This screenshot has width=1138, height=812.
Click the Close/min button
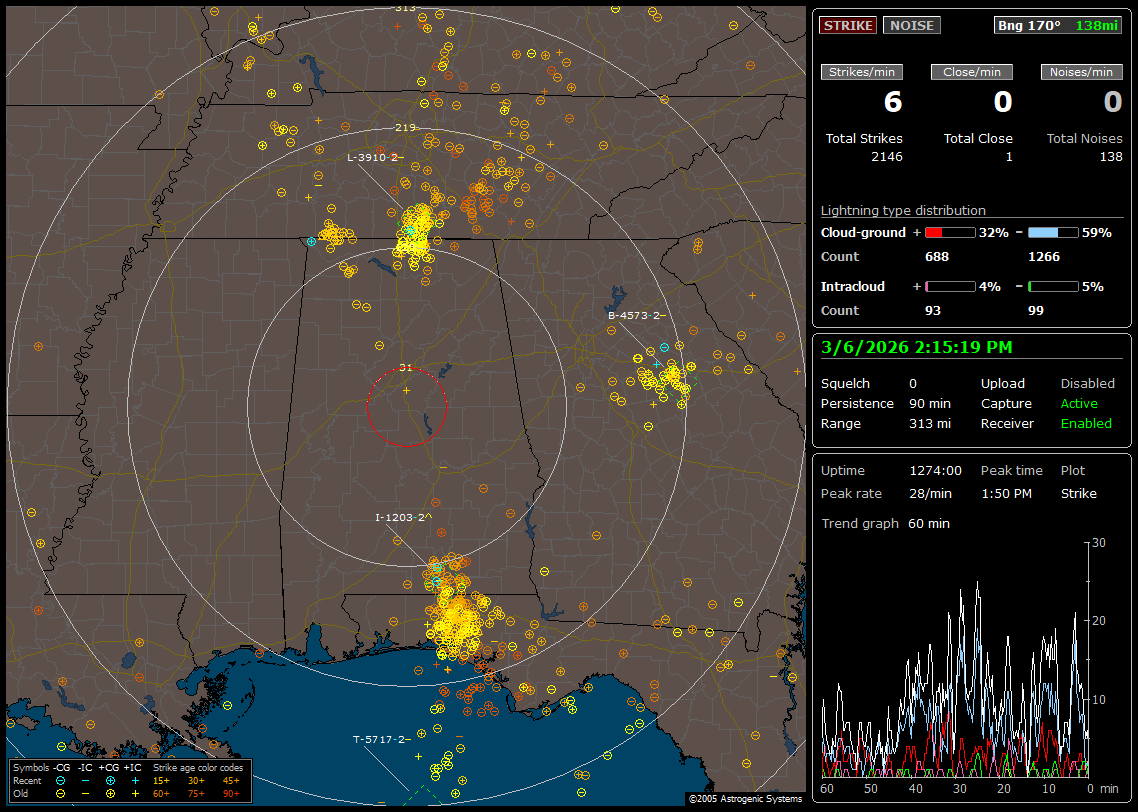click(x=971, y=72)
